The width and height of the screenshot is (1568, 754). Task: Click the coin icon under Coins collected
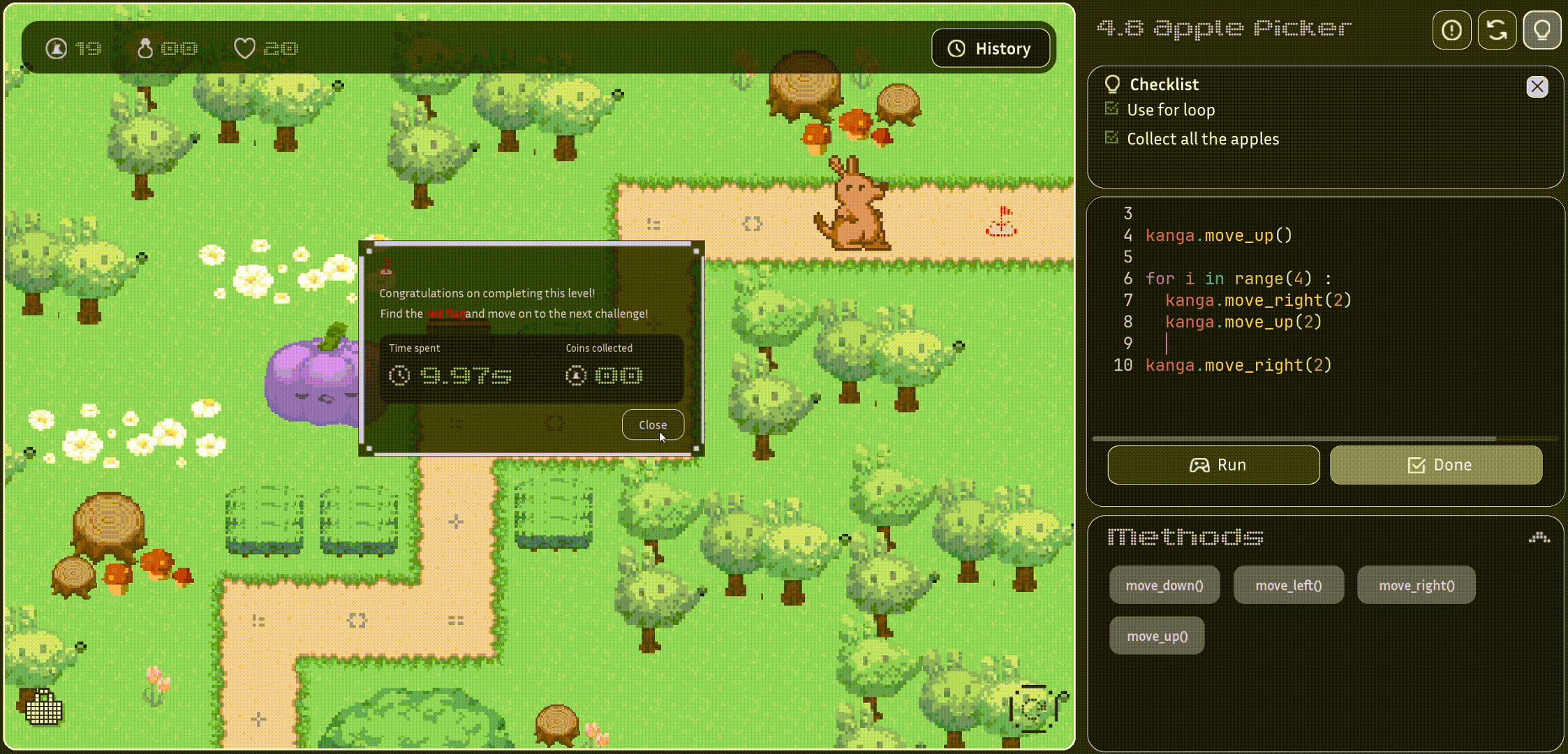tap(576, 376)
